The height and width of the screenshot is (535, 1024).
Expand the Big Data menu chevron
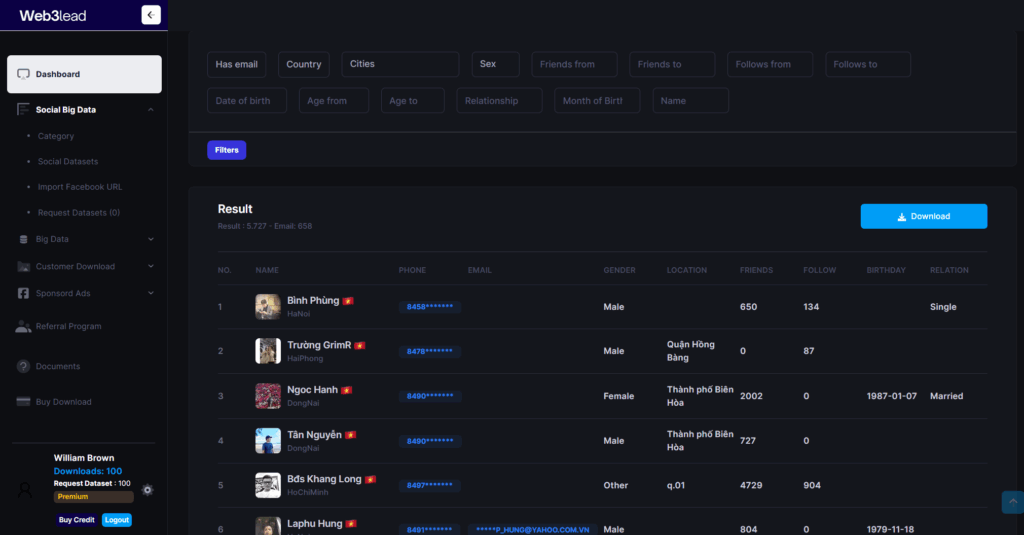coord(151,240)
